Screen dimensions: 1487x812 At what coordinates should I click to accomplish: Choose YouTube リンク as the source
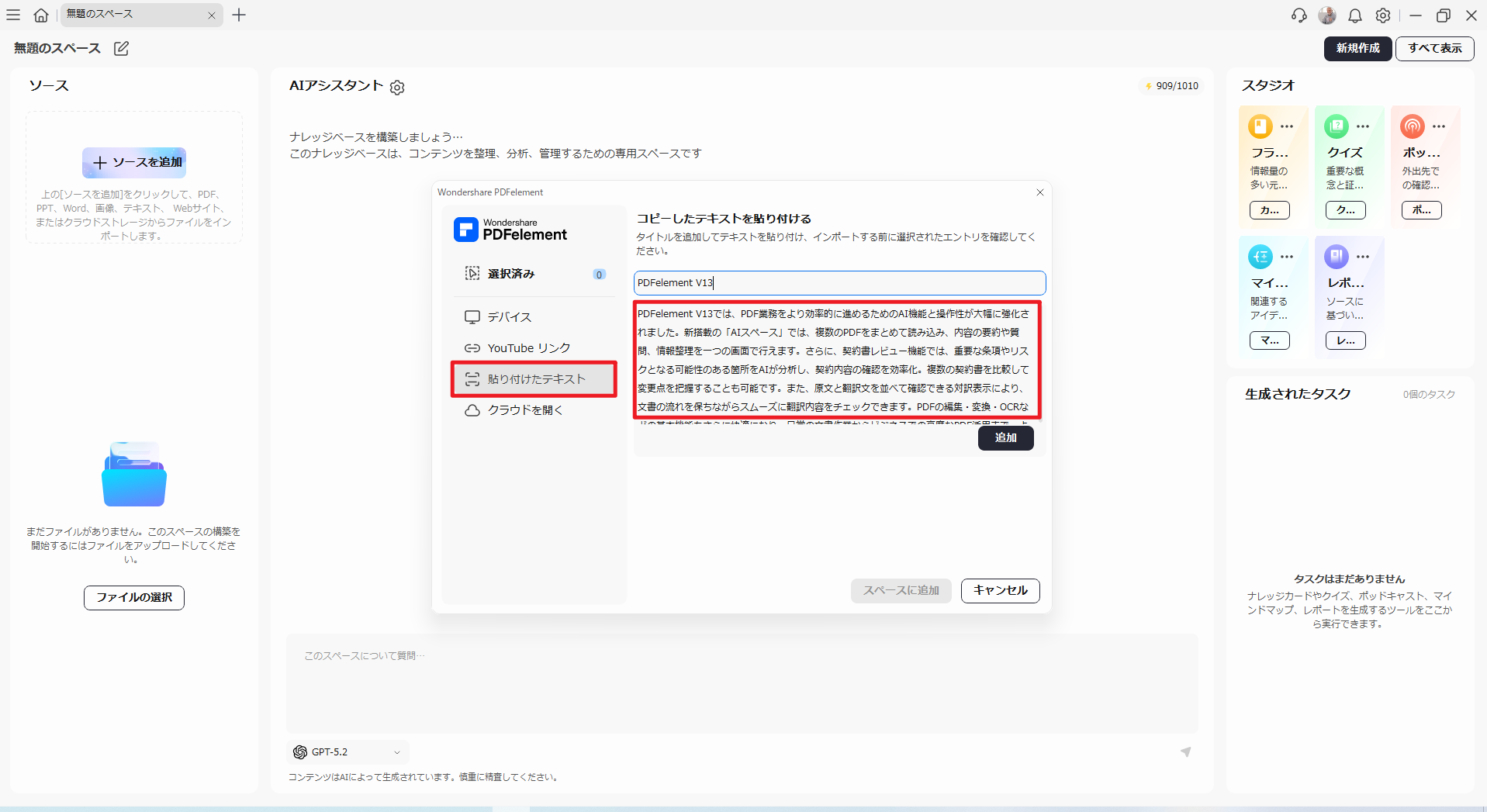tap(534, 348)
